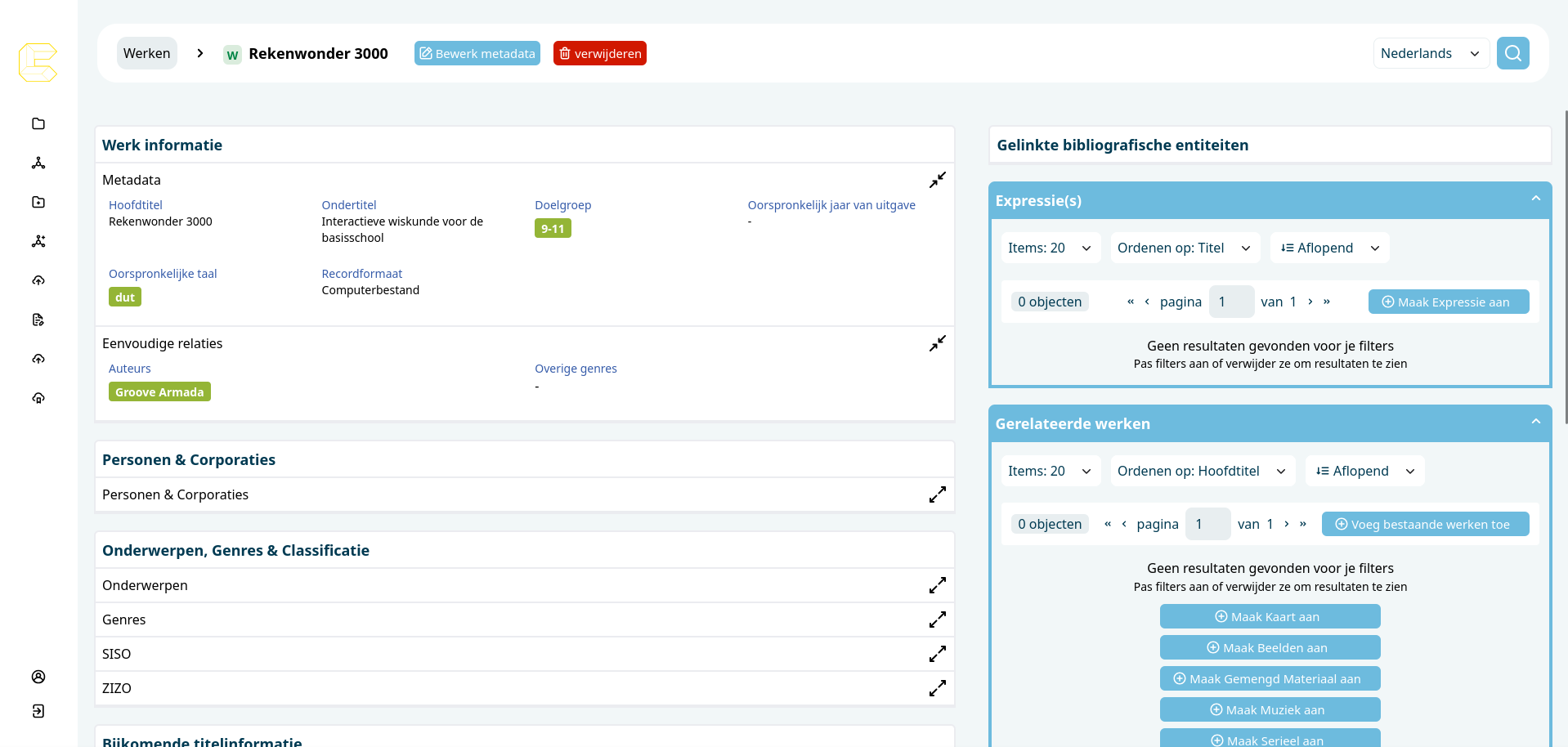
Task: Open the user profile icon
Action: tap(38, 677)
